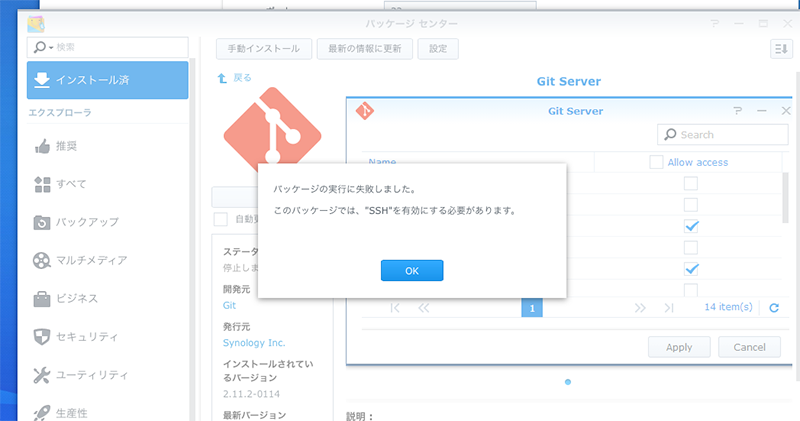
Task: Click the 14 item(s) count text
Action: tap(728, 307)
